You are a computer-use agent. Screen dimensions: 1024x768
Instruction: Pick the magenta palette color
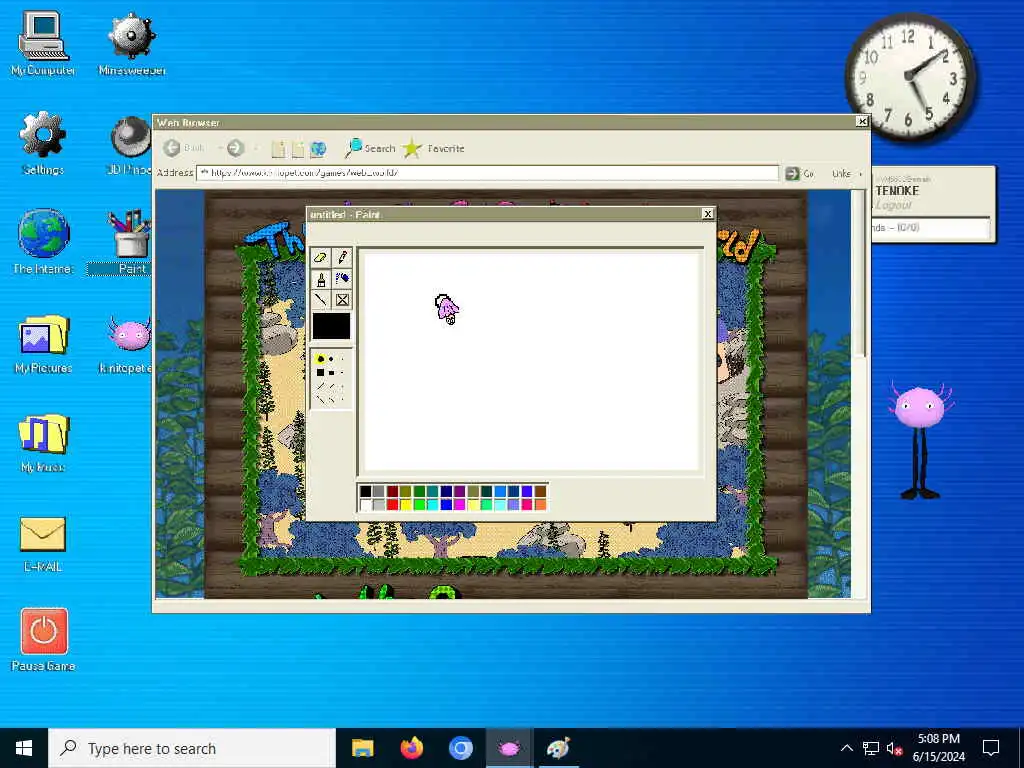point(460,504)
